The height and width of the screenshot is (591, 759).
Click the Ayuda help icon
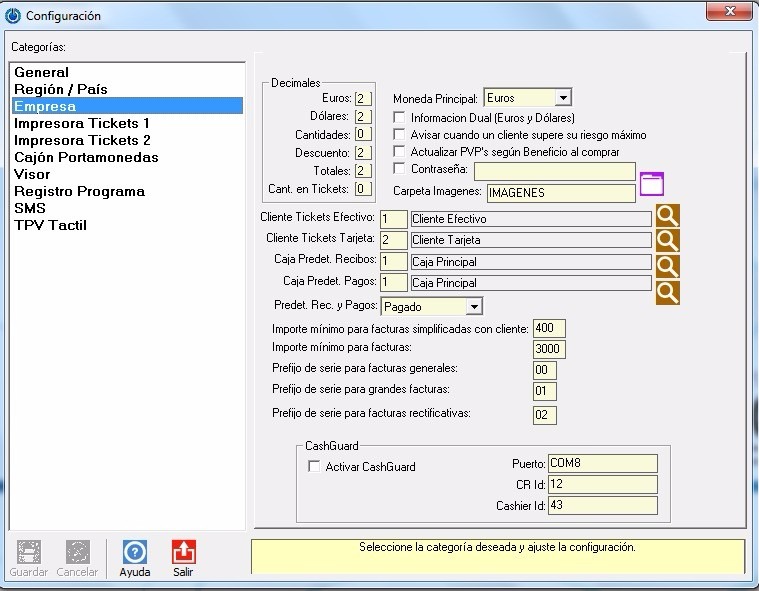[135, 552]
